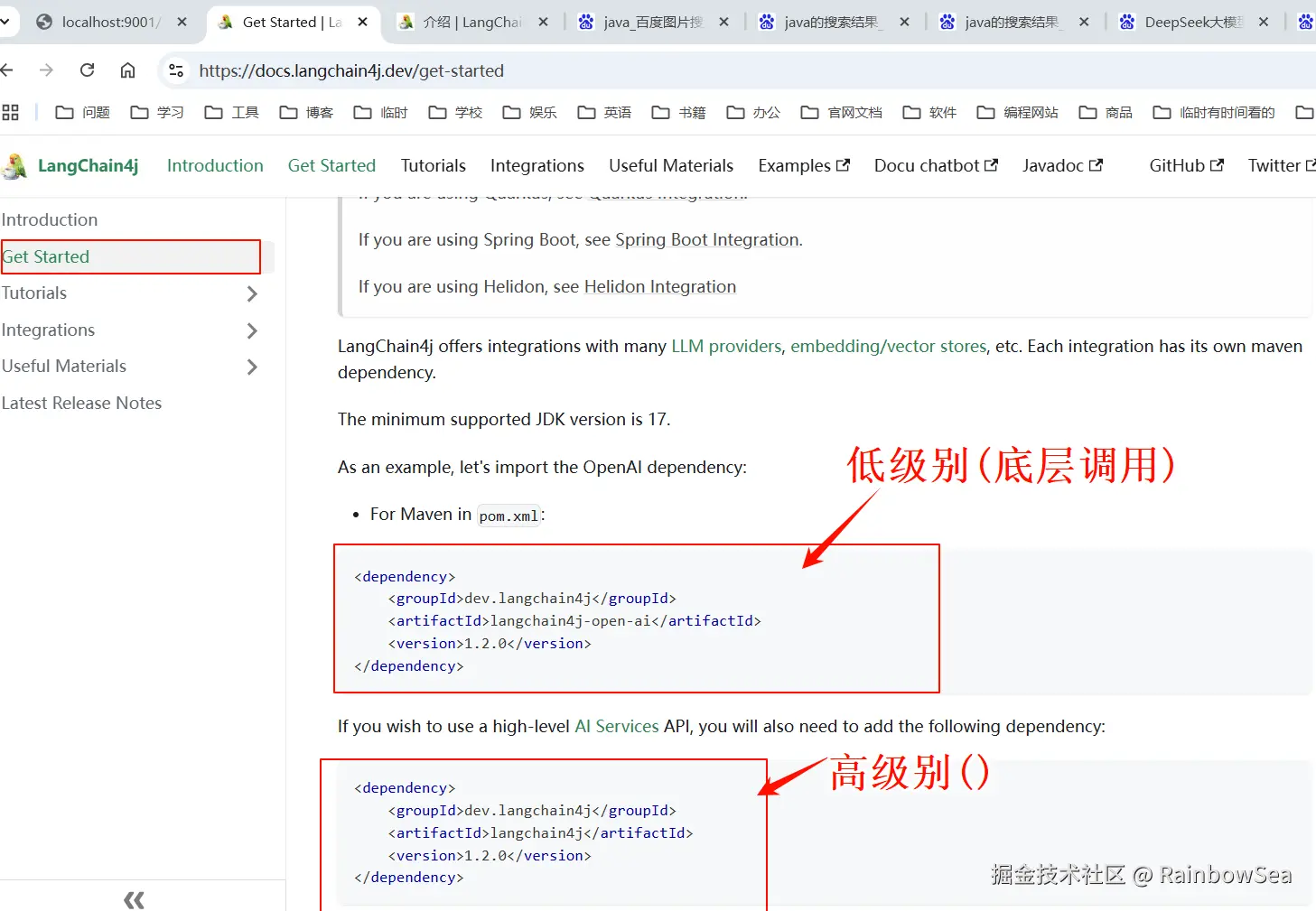Open 英语 bookmark folder

click(604, 112)
